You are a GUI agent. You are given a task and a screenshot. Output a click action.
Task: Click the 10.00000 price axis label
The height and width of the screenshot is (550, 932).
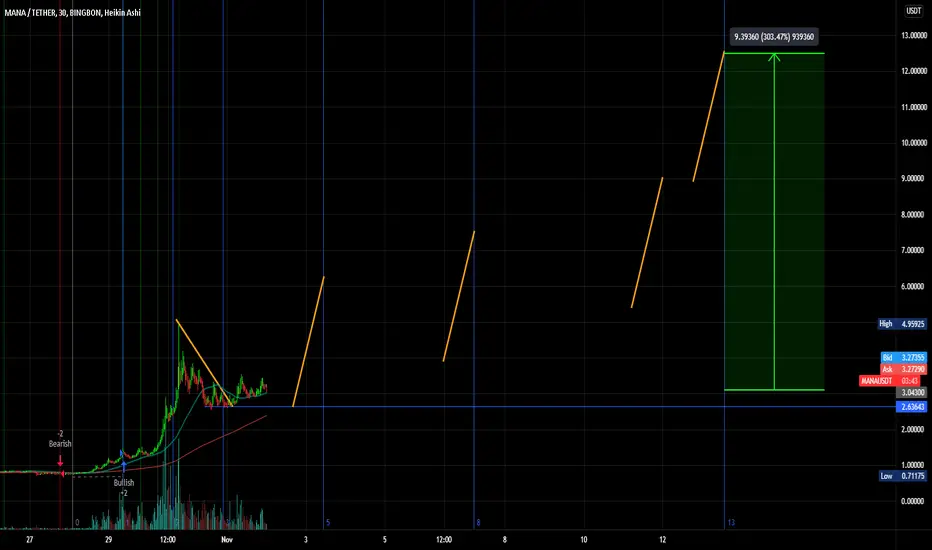[x=914, y=143]
